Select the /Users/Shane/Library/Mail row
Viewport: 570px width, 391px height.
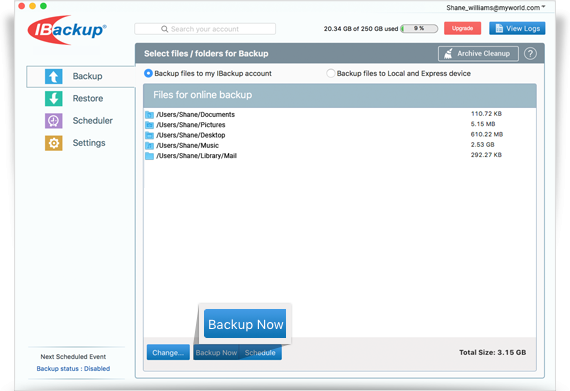point(340,156)
